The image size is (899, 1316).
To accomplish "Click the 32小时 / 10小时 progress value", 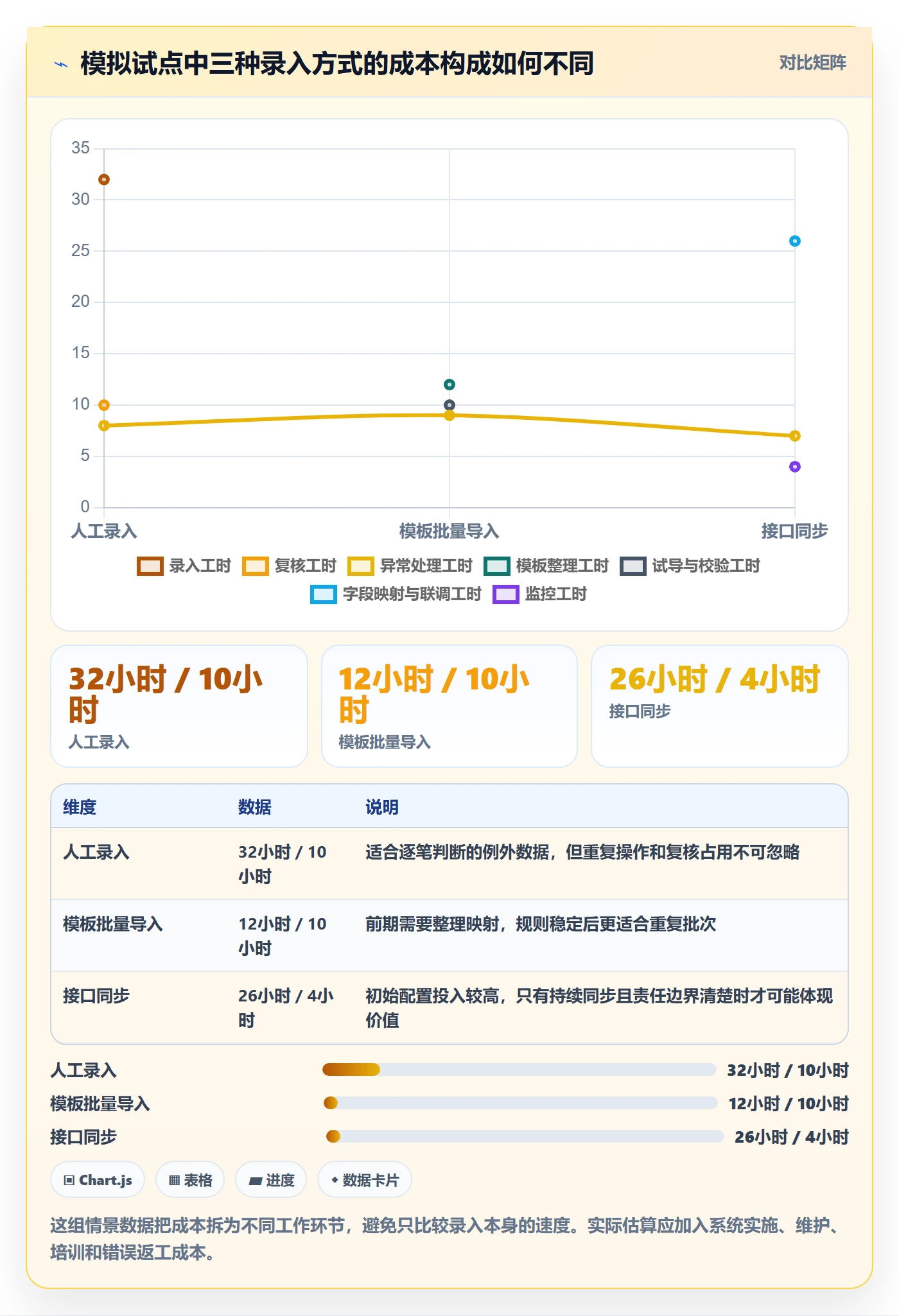I will [788, 1071].
